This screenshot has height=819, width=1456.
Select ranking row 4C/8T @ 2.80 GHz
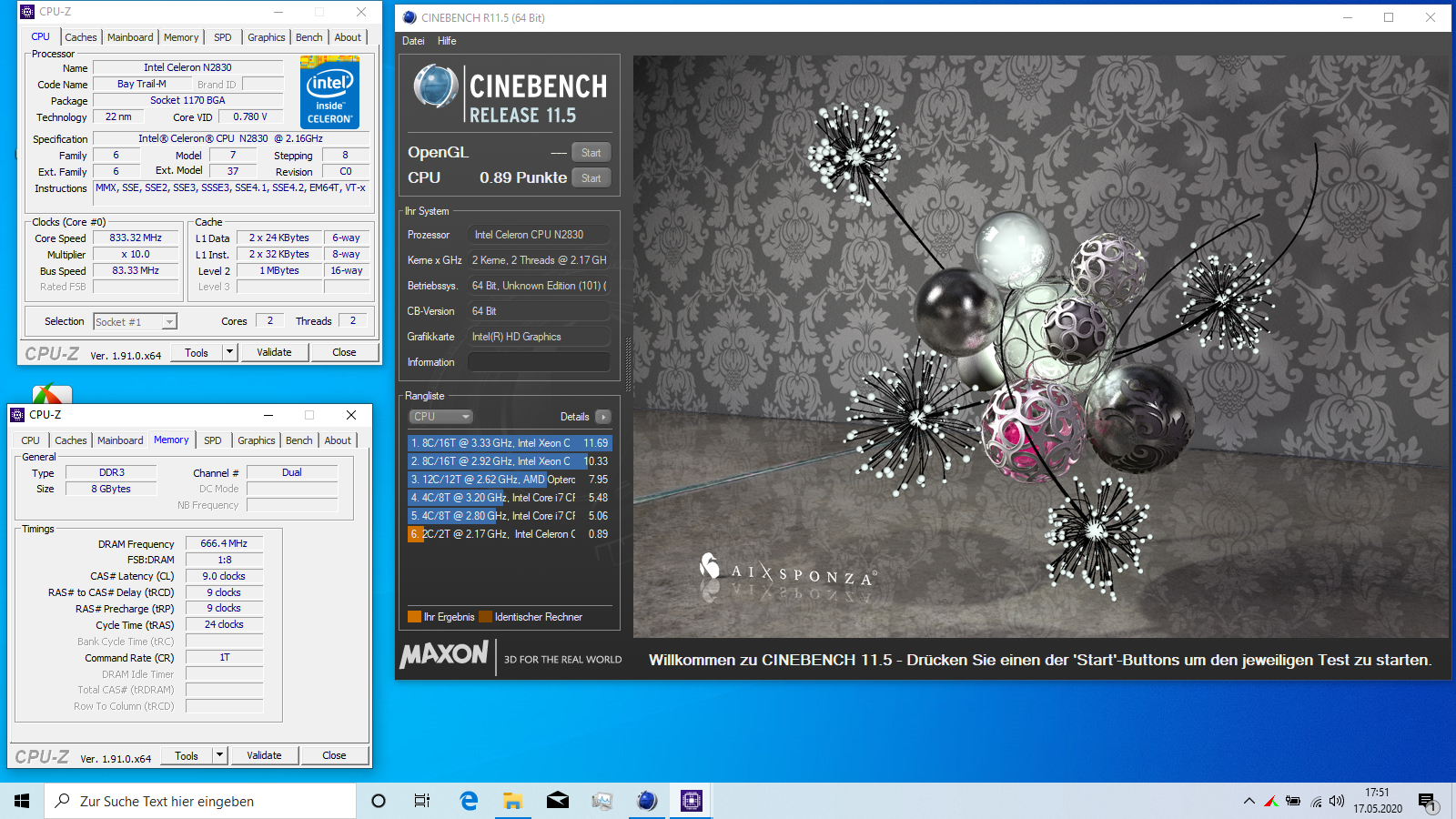pyautogui.click(x=510, y=516)
